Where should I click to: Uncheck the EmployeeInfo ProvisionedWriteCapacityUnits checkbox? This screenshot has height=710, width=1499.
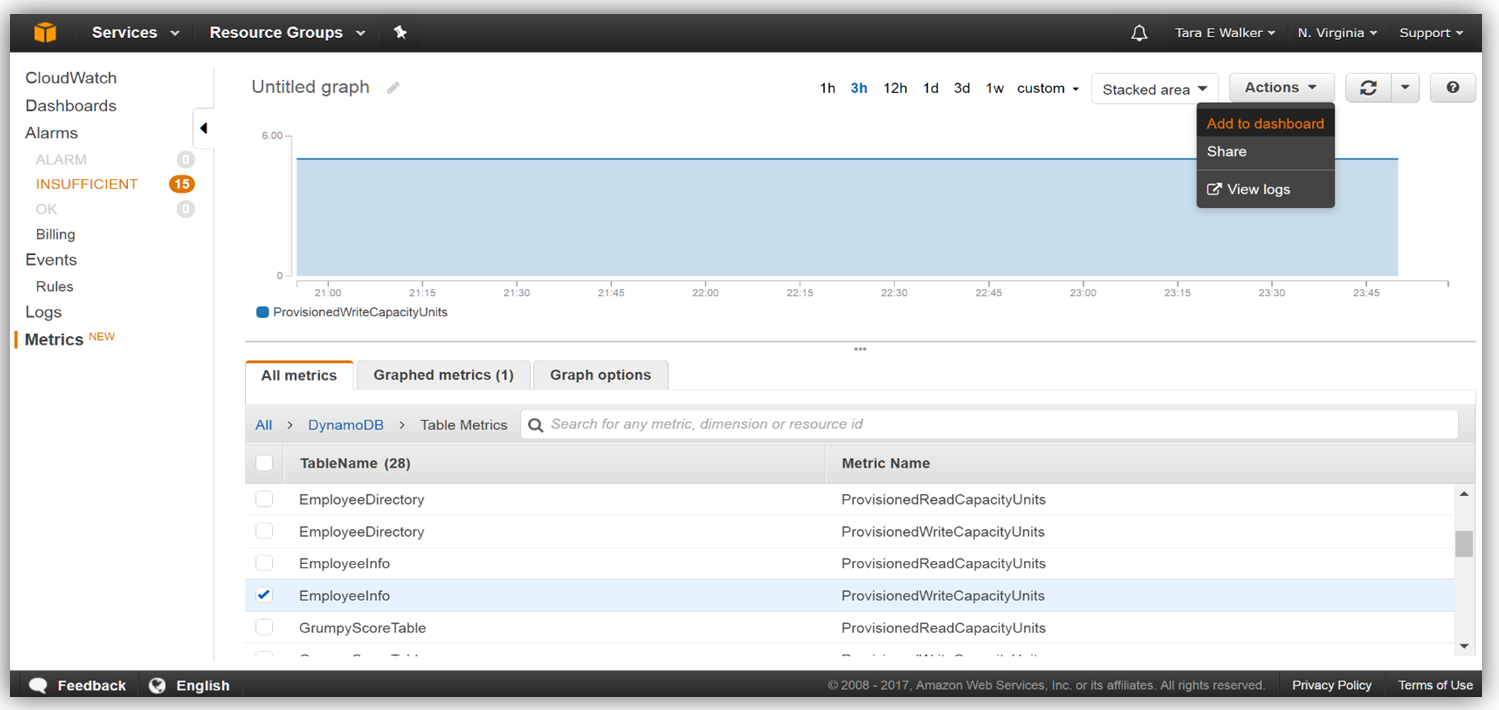pyautogui.click(x=264, y=595)
